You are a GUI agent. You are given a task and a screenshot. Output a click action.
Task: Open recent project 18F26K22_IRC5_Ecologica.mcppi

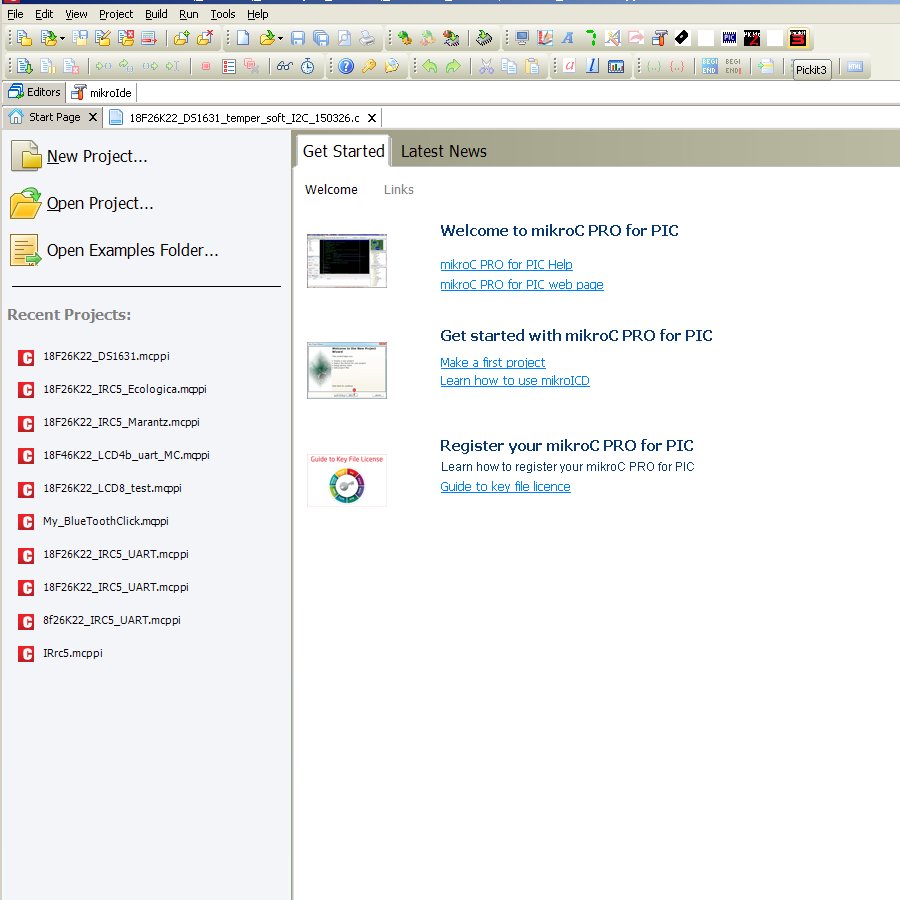point(125,389)
